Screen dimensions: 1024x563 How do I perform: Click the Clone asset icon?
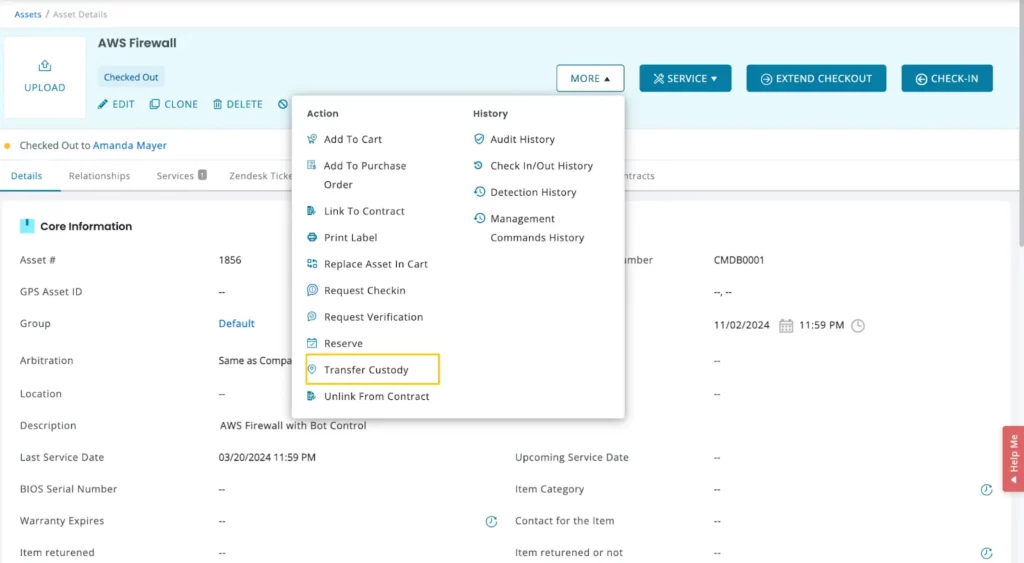[155, 104]
